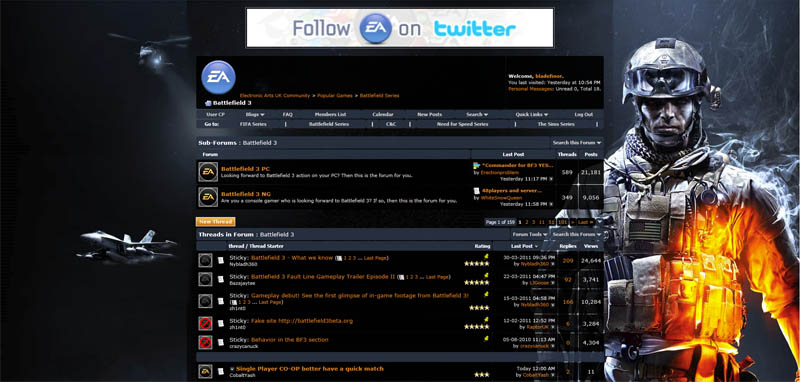Open last post '48players and server...'
This screenshot has height=382, width=800.
pos(512,191)
